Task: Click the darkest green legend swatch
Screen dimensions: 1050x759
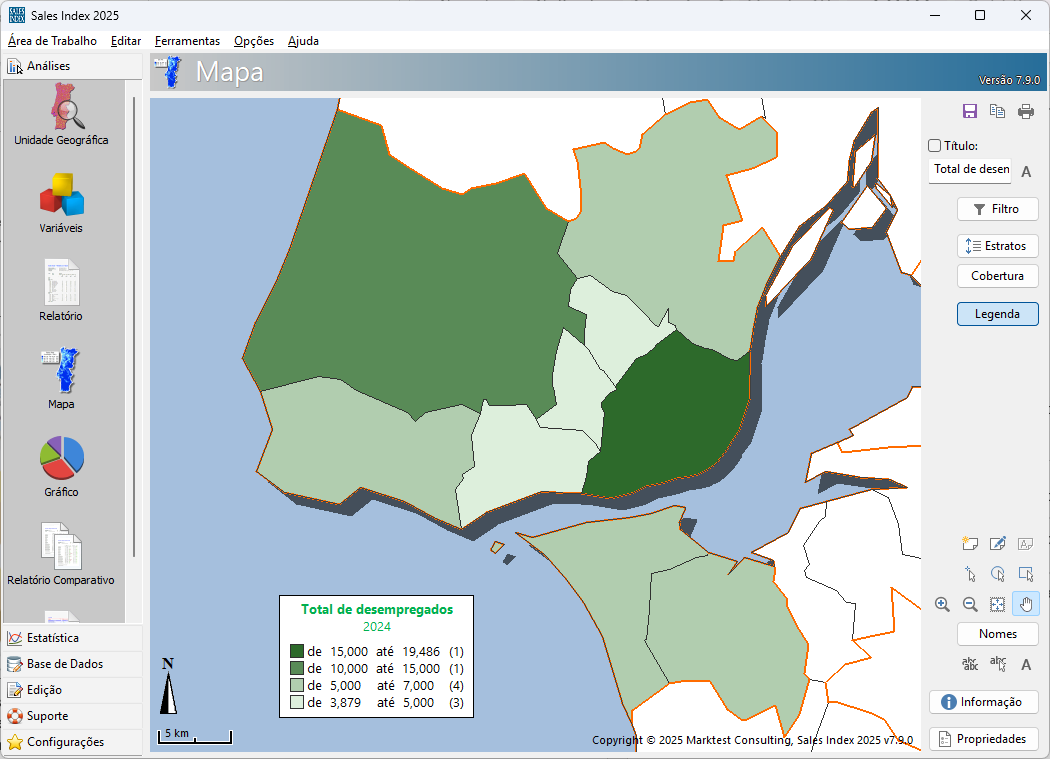Action: pos(297,652)
